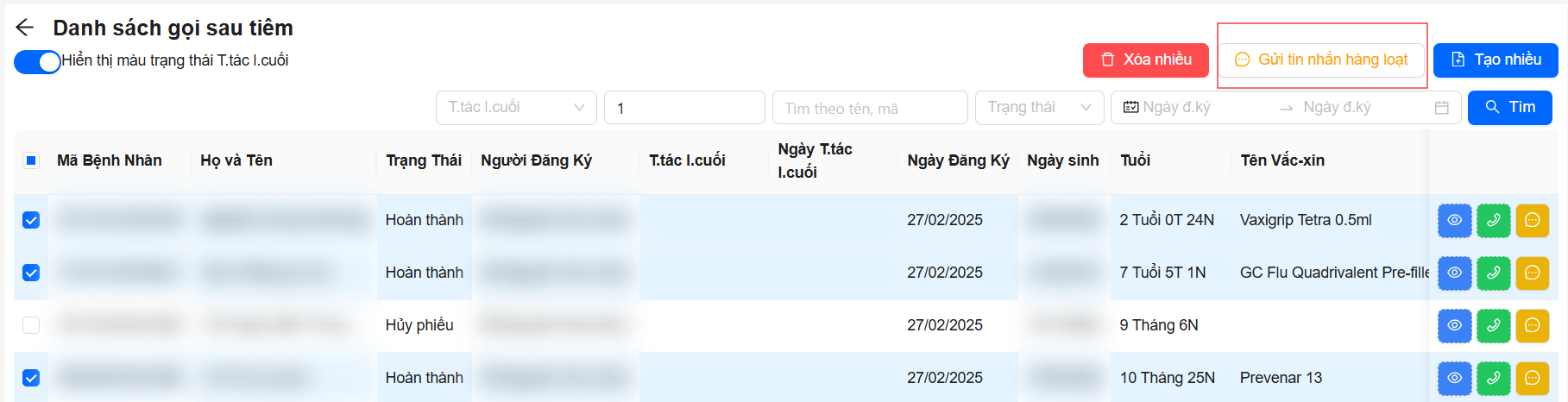Click the back arrow beside page title
Image resolution: width=1568 pixels, height=402 pixels.
[25, 28]
